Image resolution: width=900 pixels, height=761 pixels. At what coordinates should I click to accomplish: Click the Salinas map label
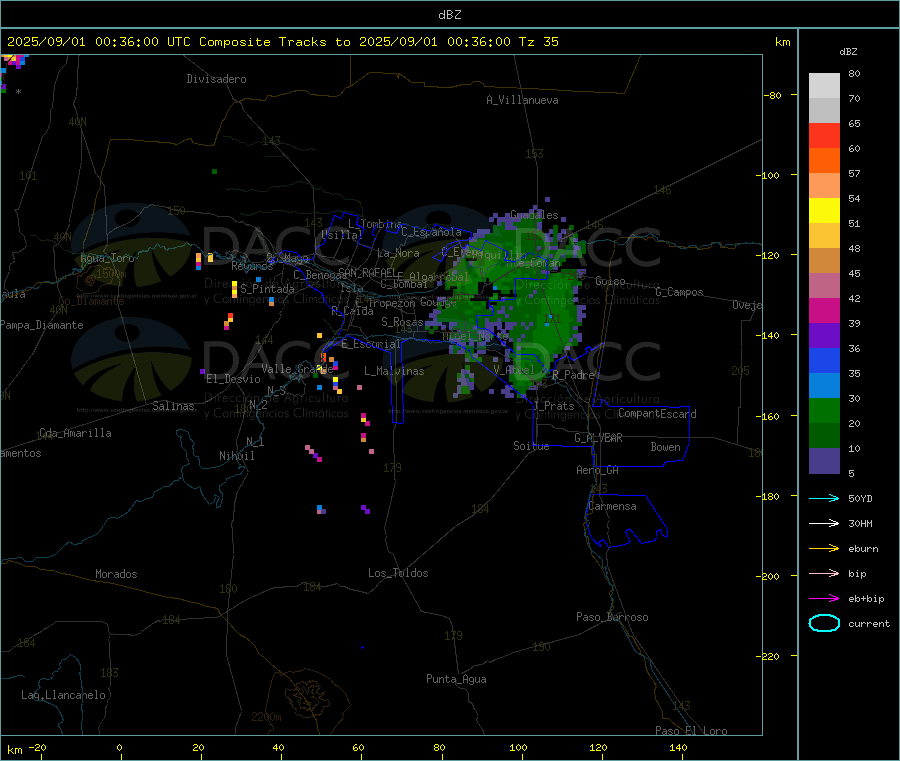[x=173, y=406]
